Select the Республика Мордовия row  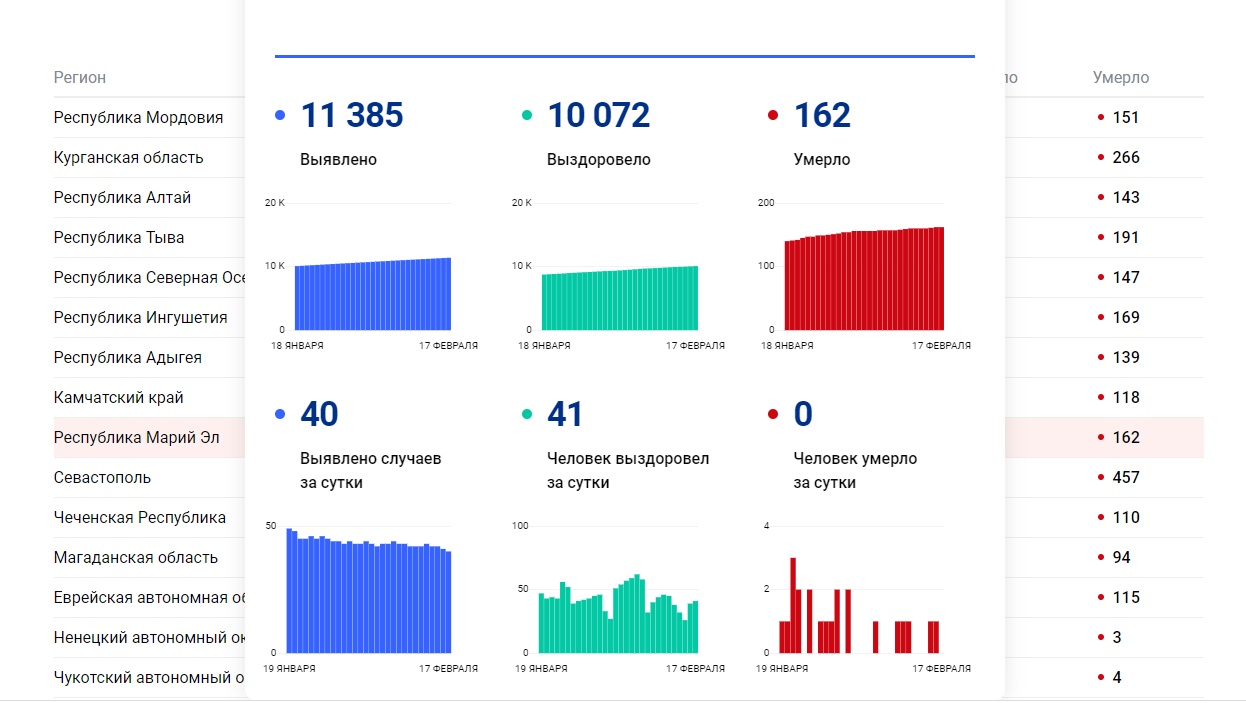[x=138, y=117]
